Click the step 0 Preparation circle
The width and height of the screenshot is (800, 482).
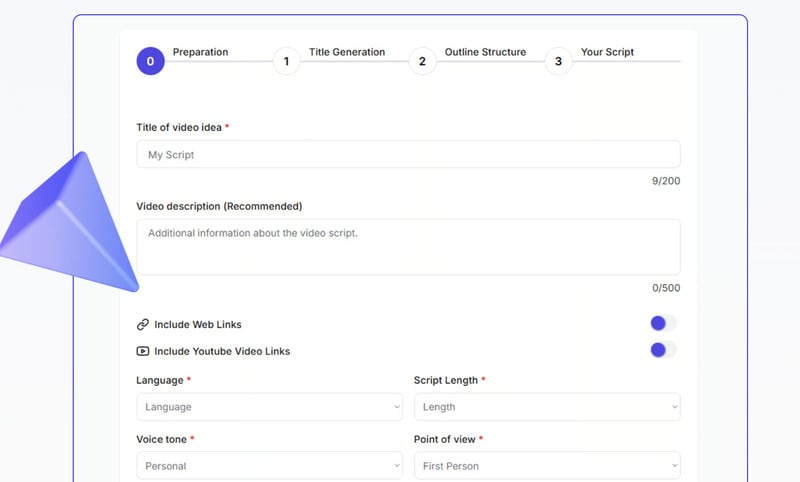[x=150, y=61]
